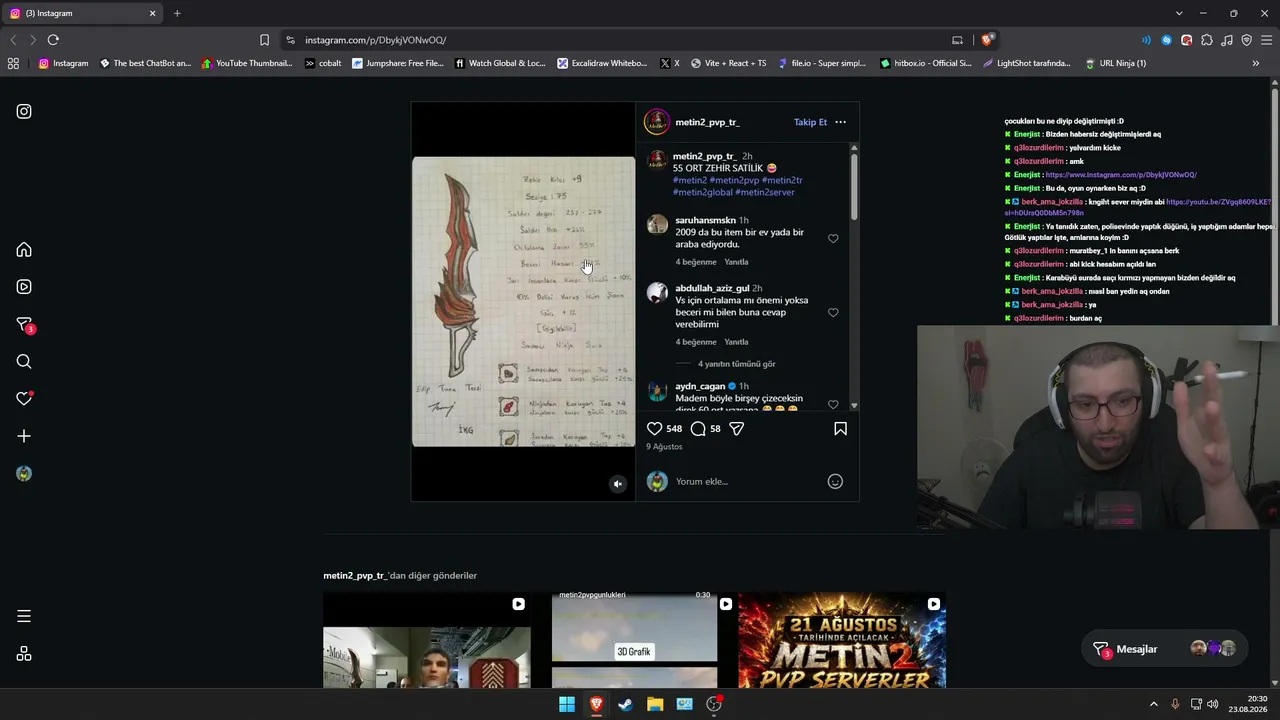Click the #metin2server hashtag
This screenshot has height=720, width=1280.
[x=765, y=192]
